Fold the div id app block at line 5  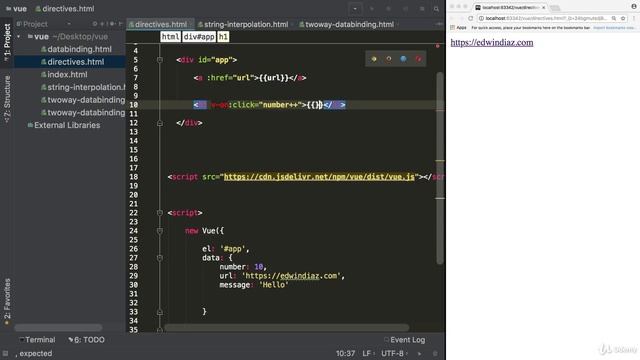[160, 60]
